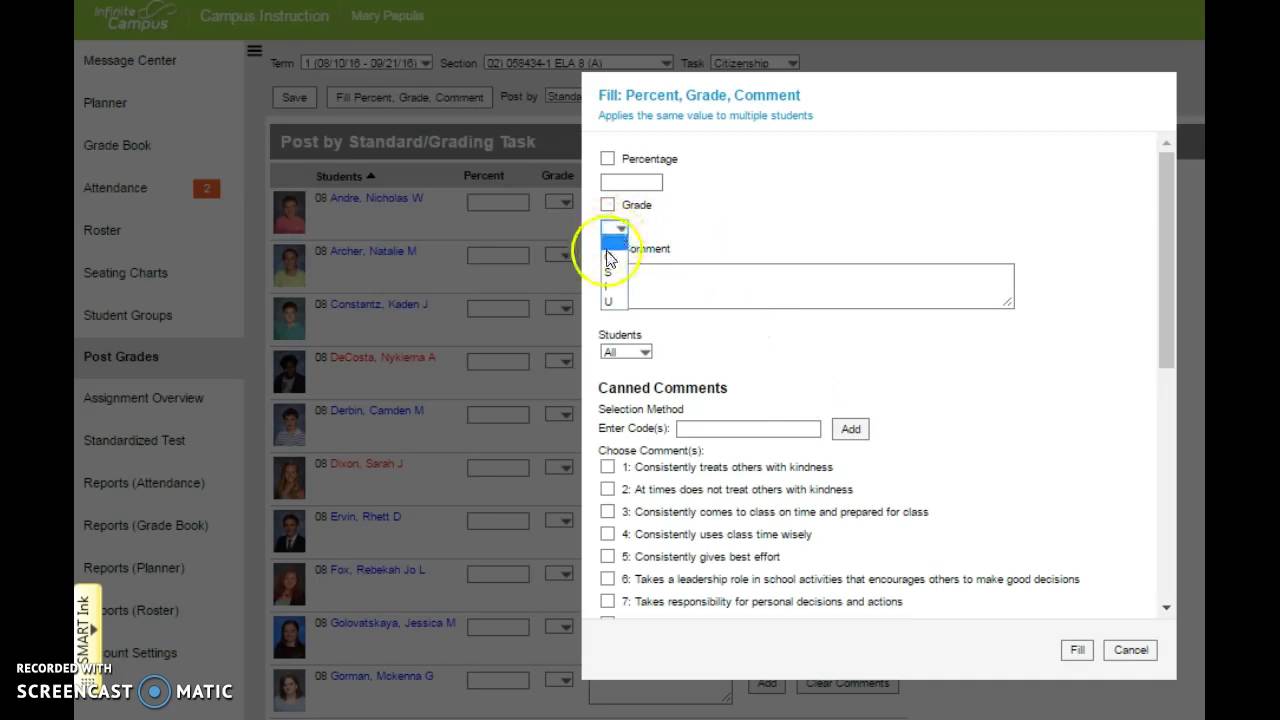This screenshot has width=1280, height=720.
Task: Click the Add button beside Enter Code(s)
Action: coord(850,429)
